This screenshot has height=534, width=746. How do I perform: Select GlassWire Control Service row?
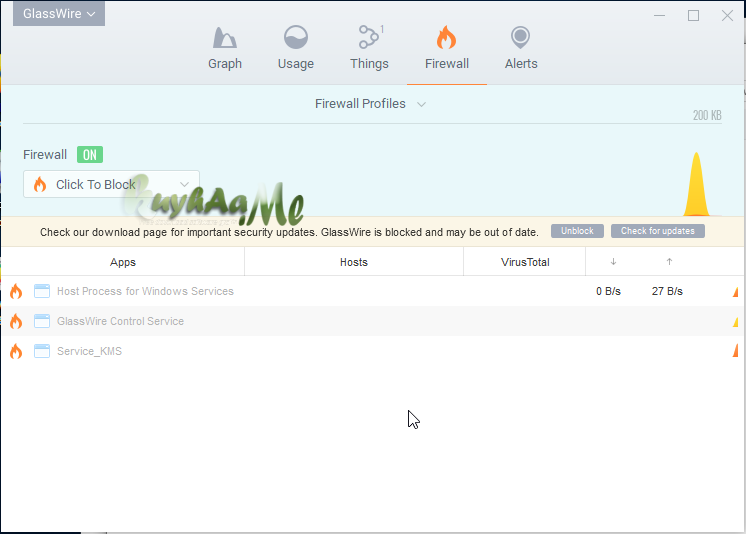click(373, 321)
